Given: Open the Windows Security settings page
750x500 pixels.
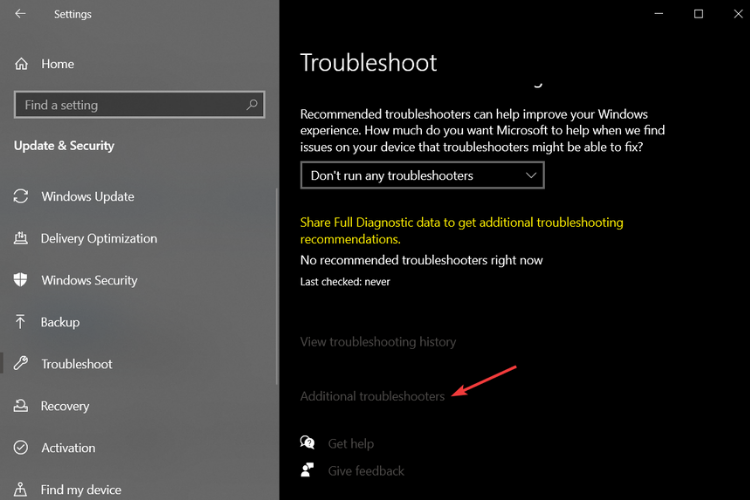Looking at the screenshot, I should click(89, 281).
